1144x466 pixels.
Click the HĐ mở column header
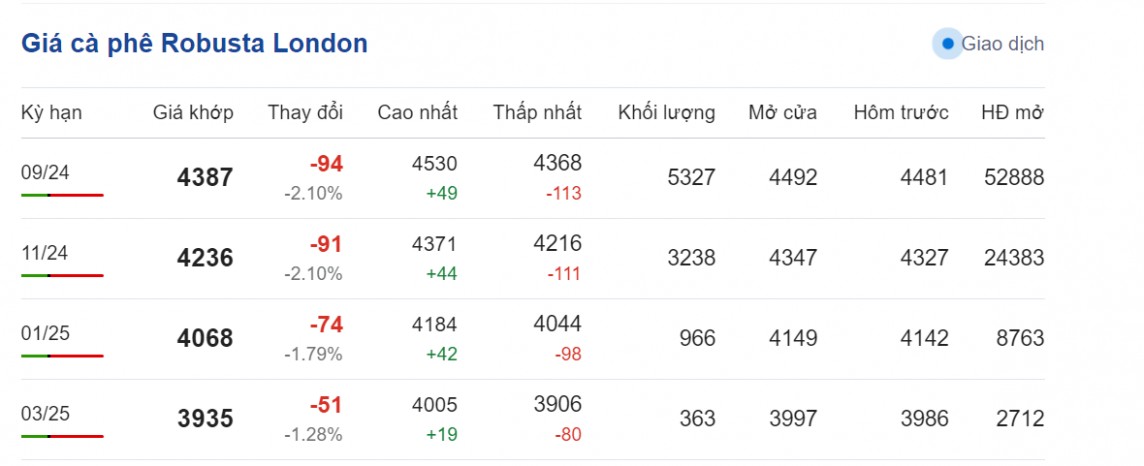(x=1012, y=112)
